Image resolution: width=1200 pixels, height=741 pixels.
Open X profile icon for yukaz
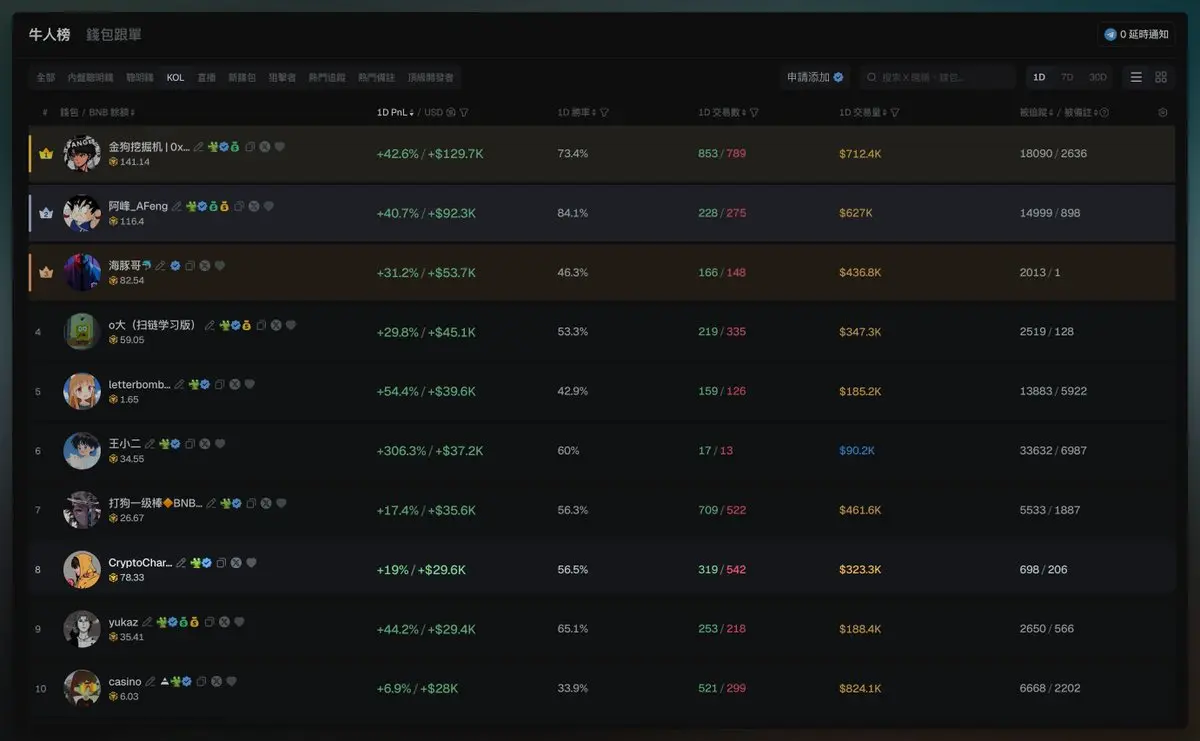click(x=224, y=622)
